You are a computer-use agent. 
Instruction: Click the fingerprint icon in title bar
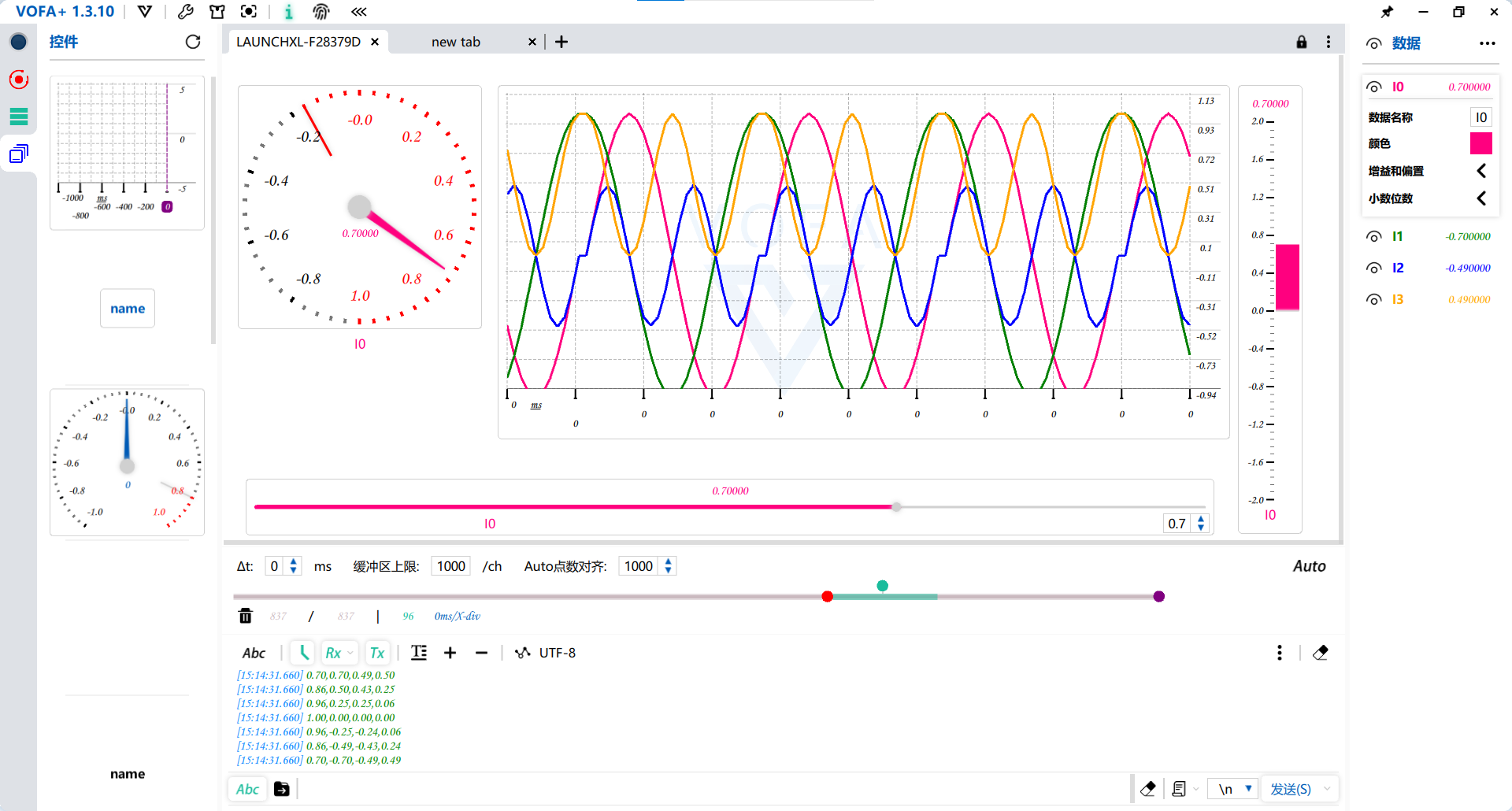[321, 12]
